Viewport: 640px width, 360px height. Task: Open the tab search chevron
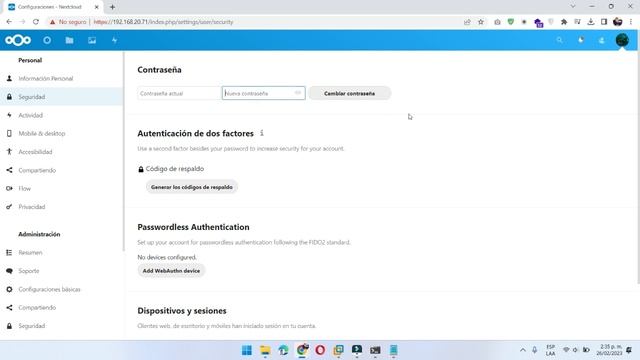pos(573,7)
